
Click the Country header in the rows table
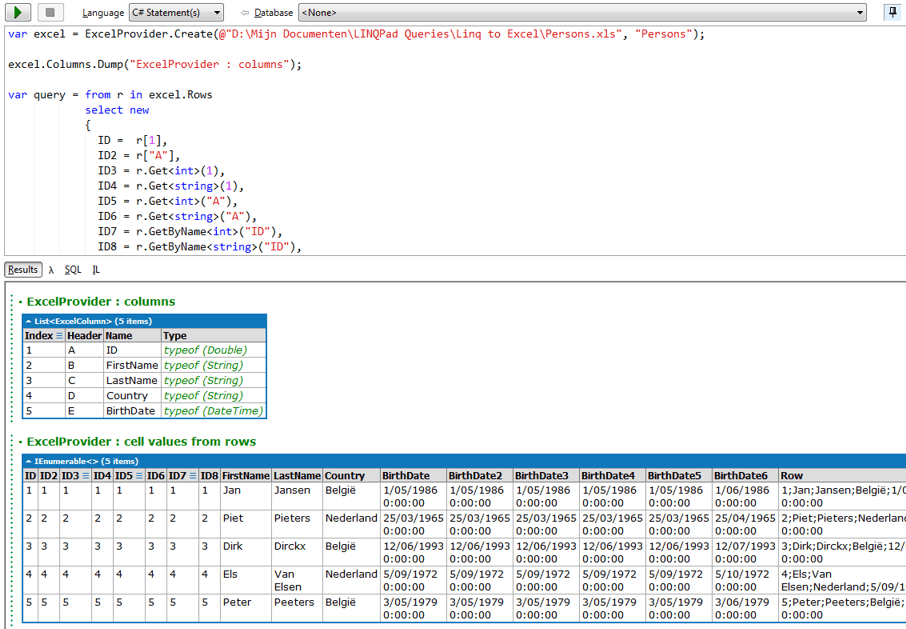point(351,476)
